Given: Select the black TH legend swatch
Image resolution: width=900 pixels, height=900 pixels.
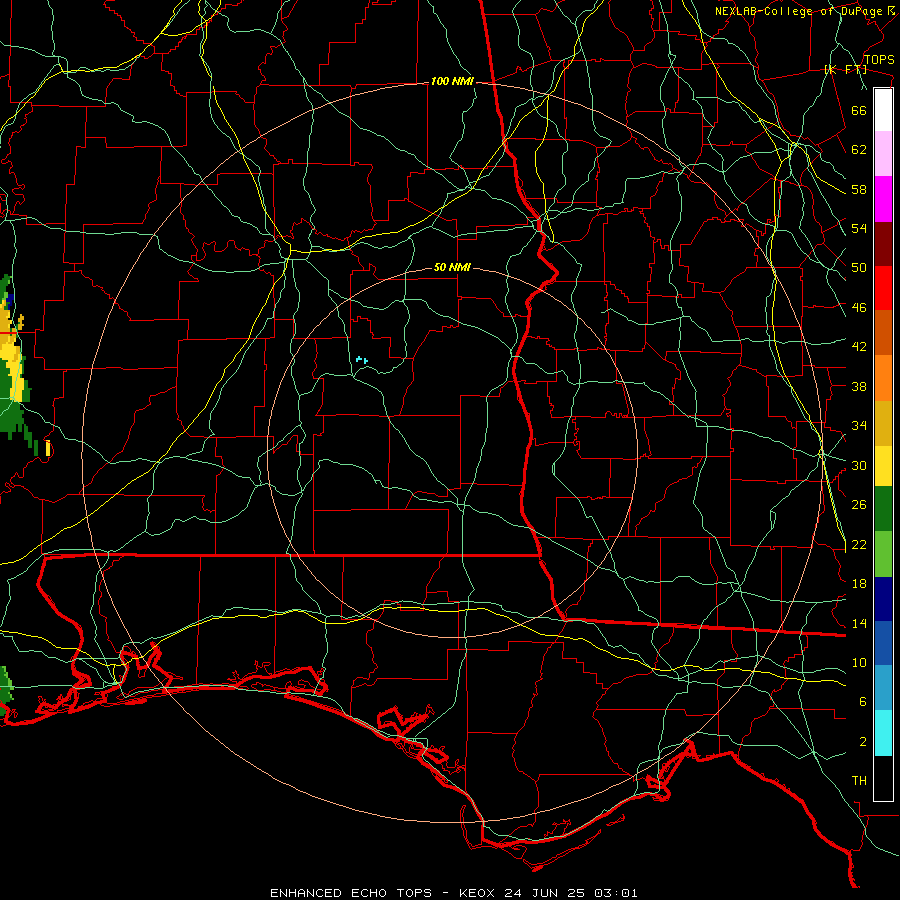Looking at the screenshot, I should point(883,778).
